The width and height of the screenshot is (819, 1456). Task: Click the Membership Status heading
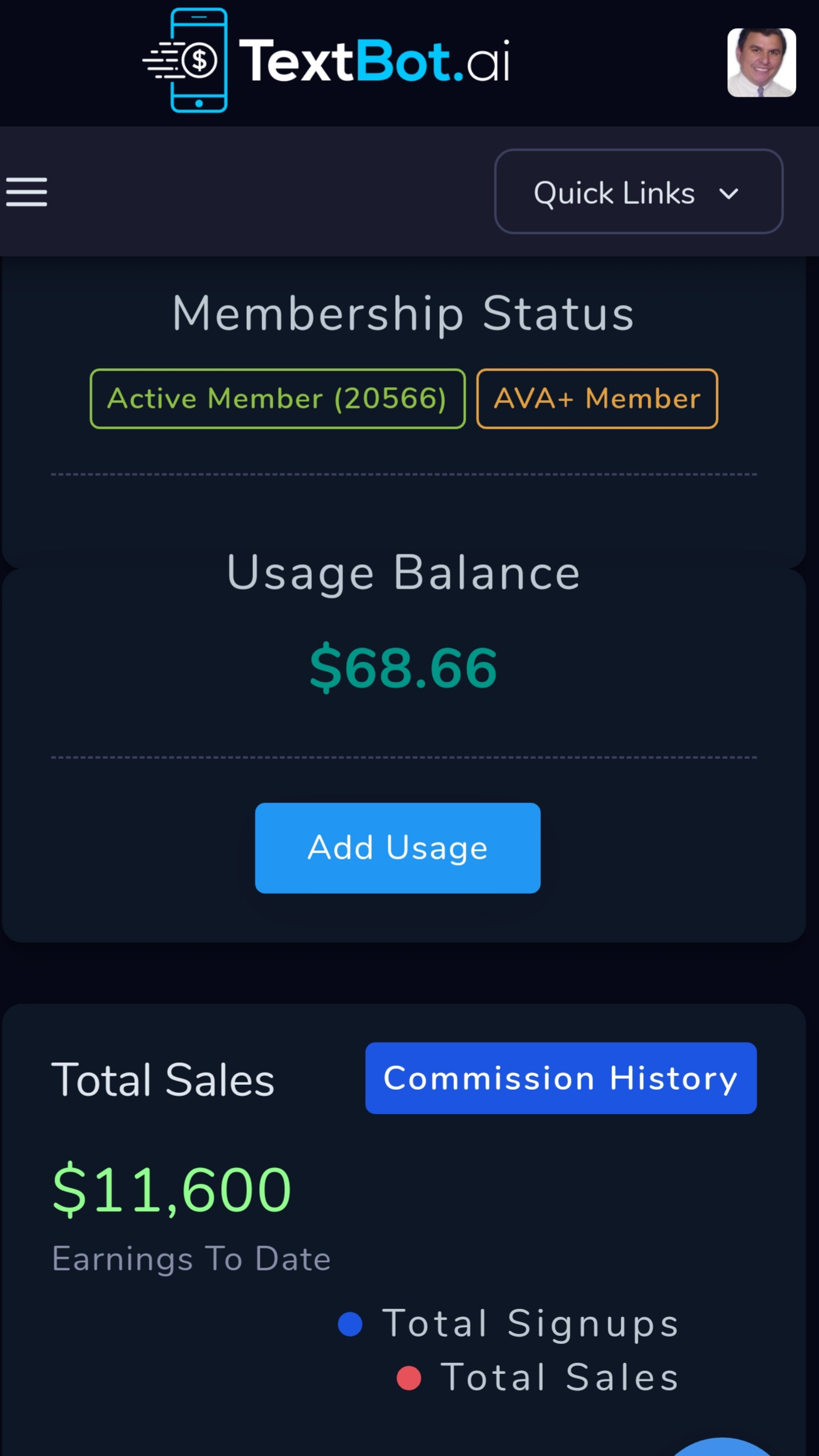click(x=403, y=314)
